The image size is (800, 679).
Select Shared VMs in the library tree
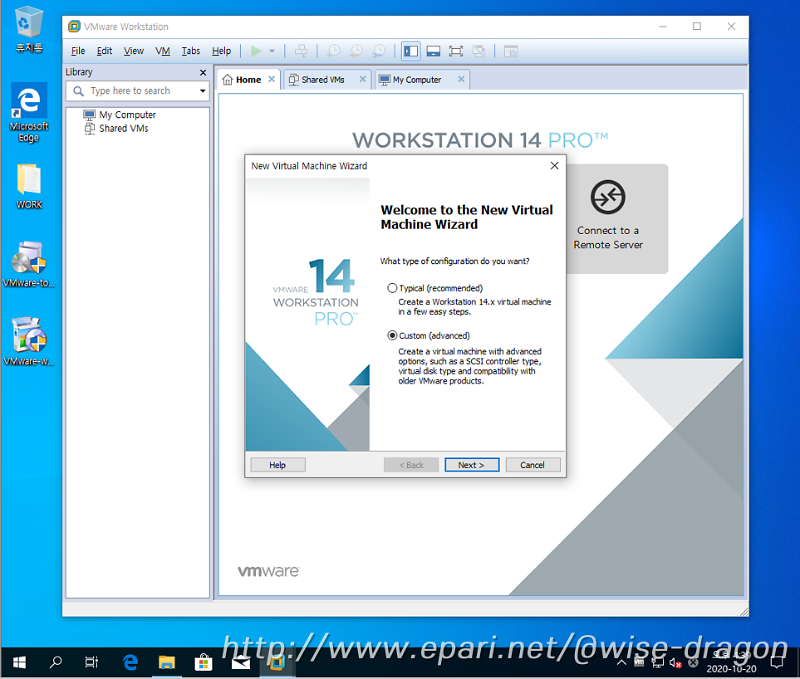pyautogui.click(x=123, y=128)
